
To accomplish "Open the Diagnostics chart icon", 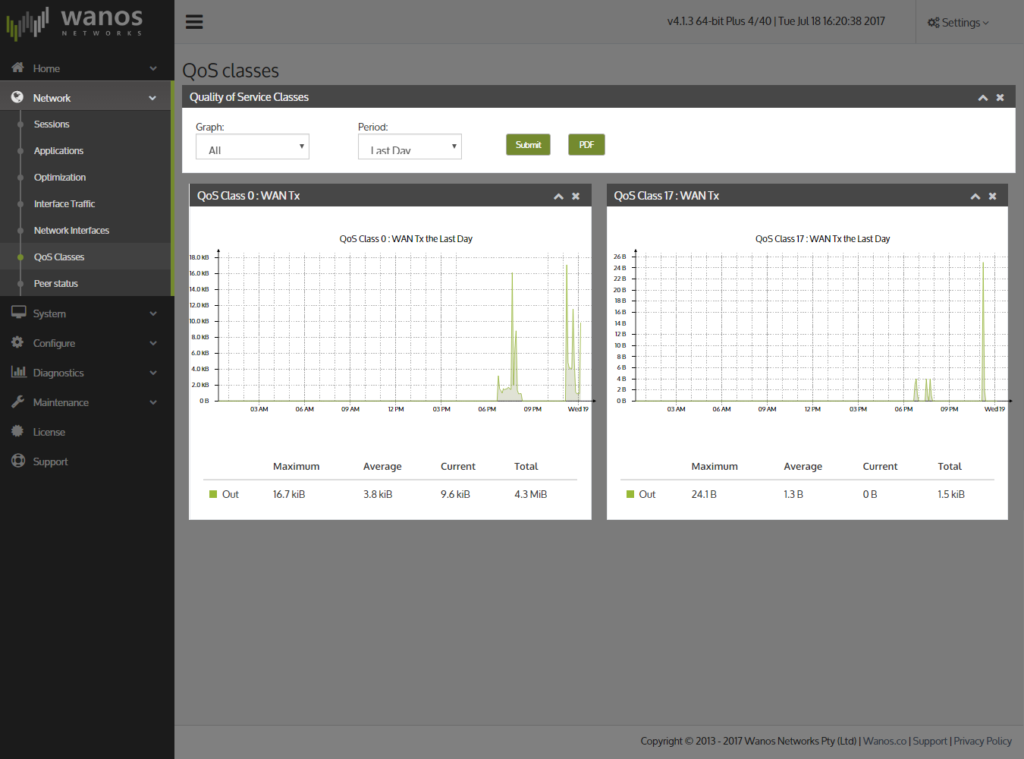I will pyautogui.click(x=16, y=372).
